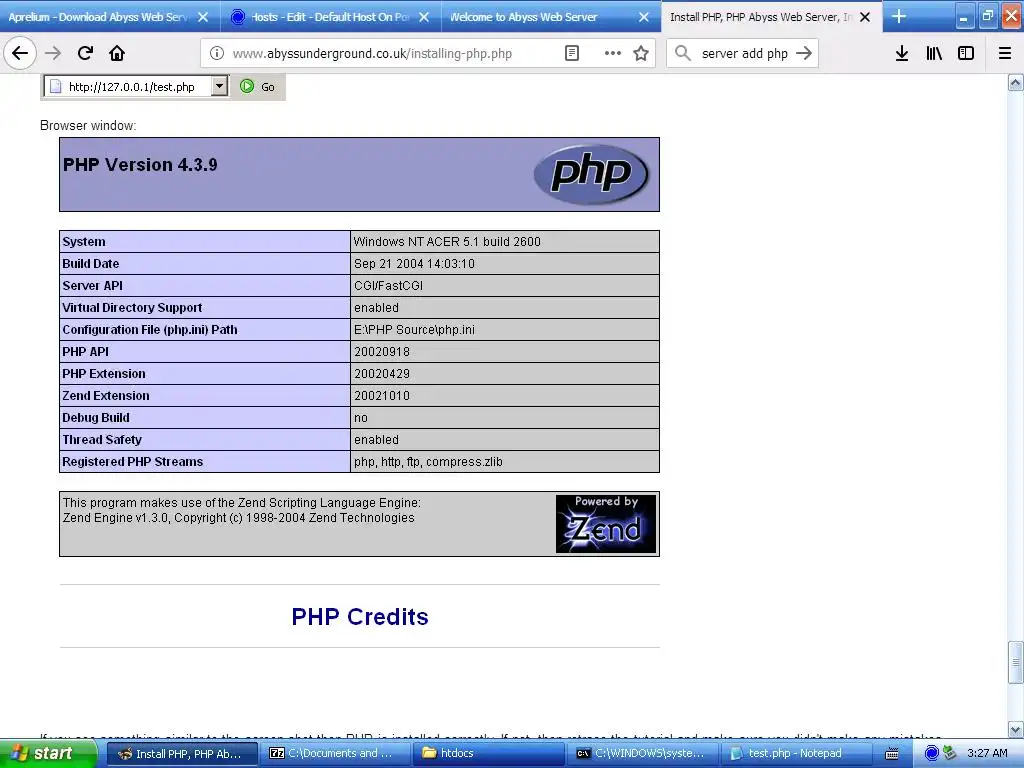Click the PHP Version 4.3.9 heading

[x=140, y=165]
